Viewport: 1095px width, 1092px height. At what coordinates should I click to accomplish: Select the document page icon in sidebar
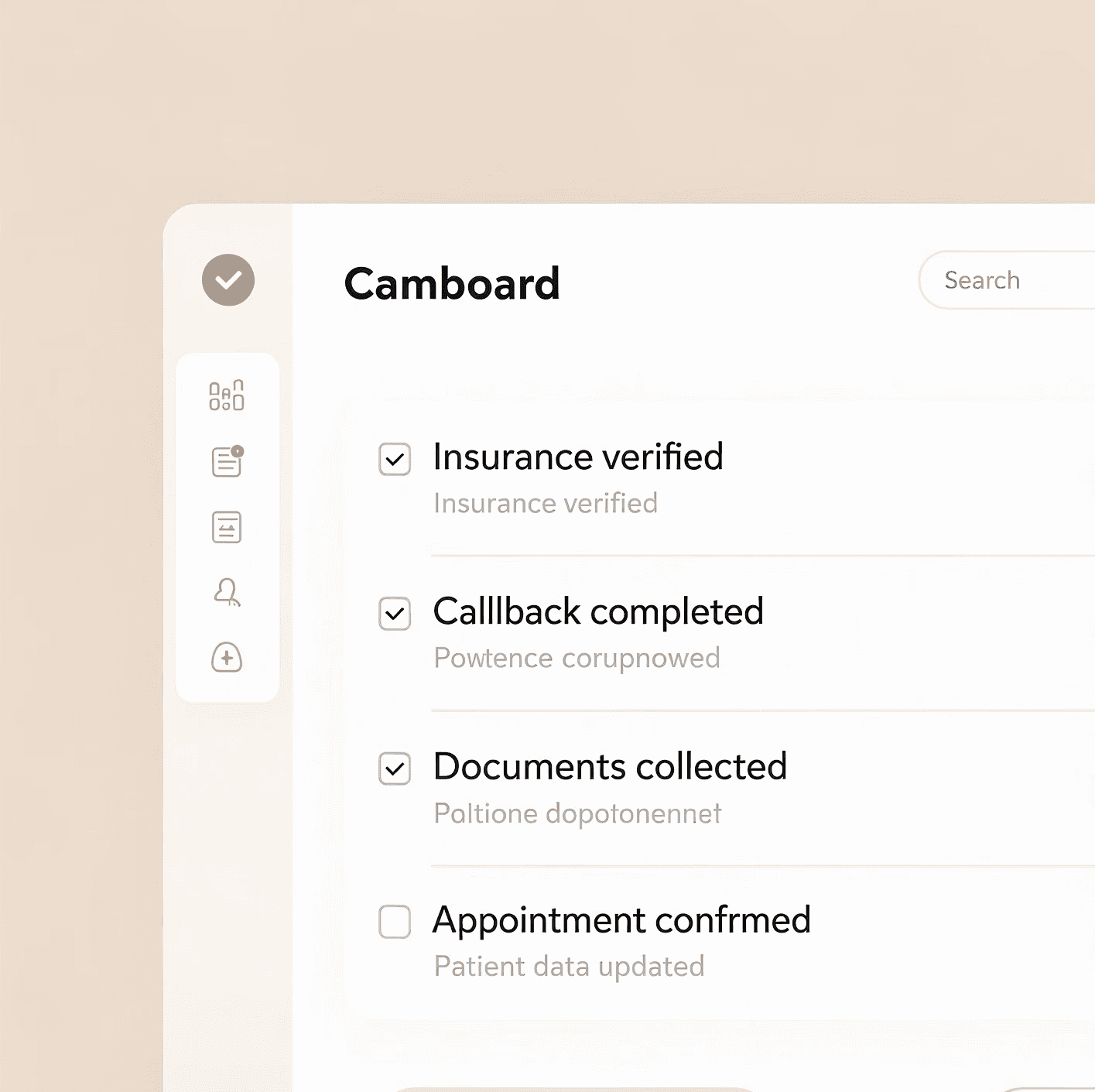coord(227,527)
